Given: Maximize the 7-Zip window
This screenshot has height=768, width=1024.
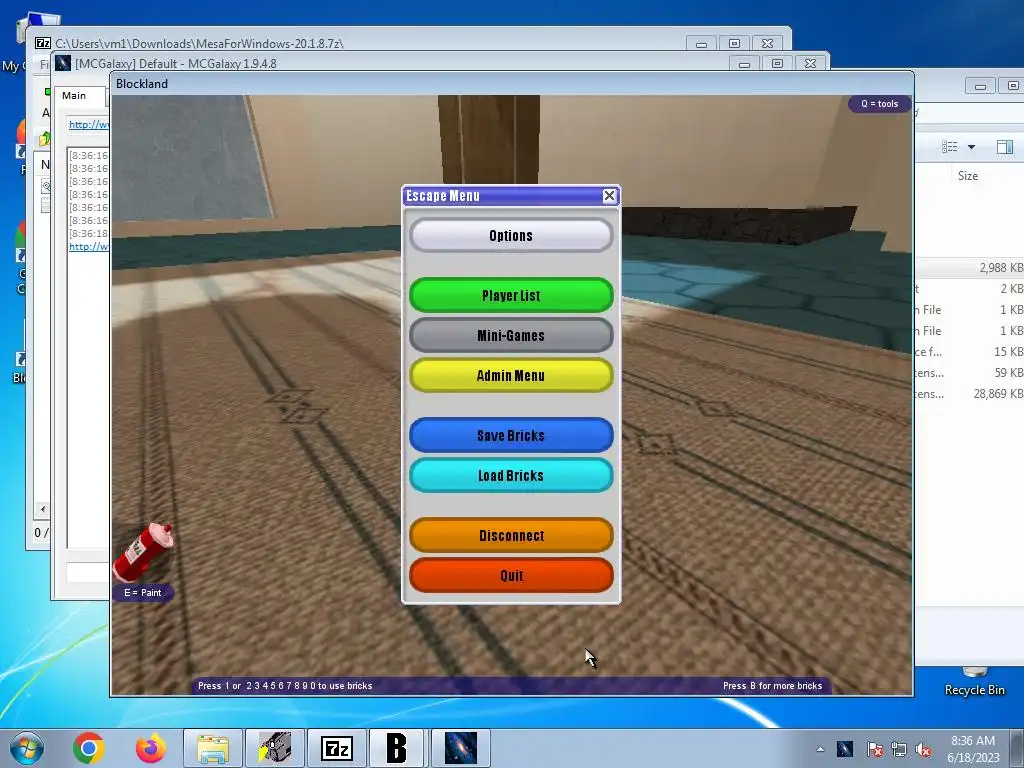Looking at the screenshot, I should [x=734, y=44].
